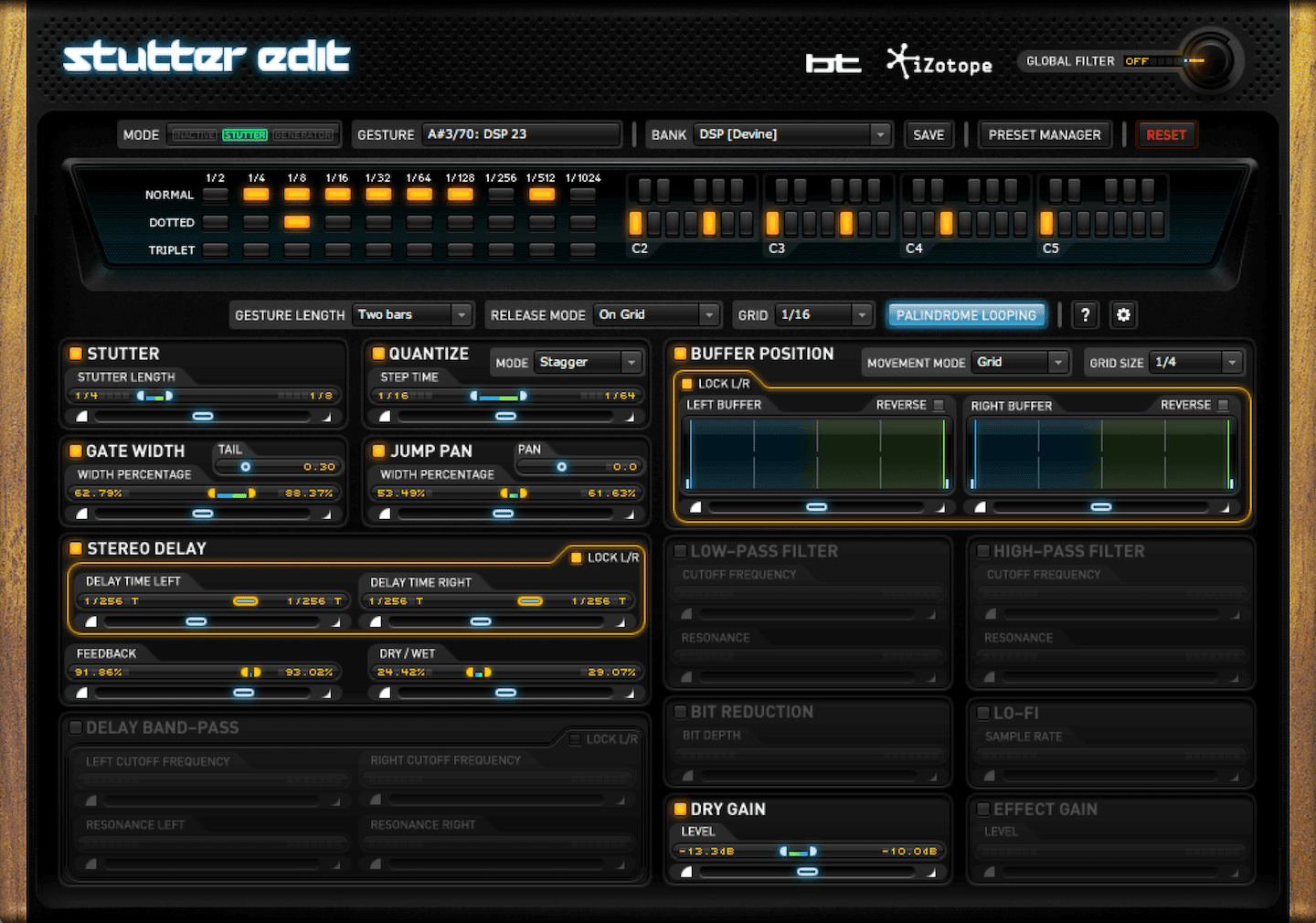Uncheck Lock L/R in Buffer Position
This screenshot has height=923, width=1316.
(687, 384)
